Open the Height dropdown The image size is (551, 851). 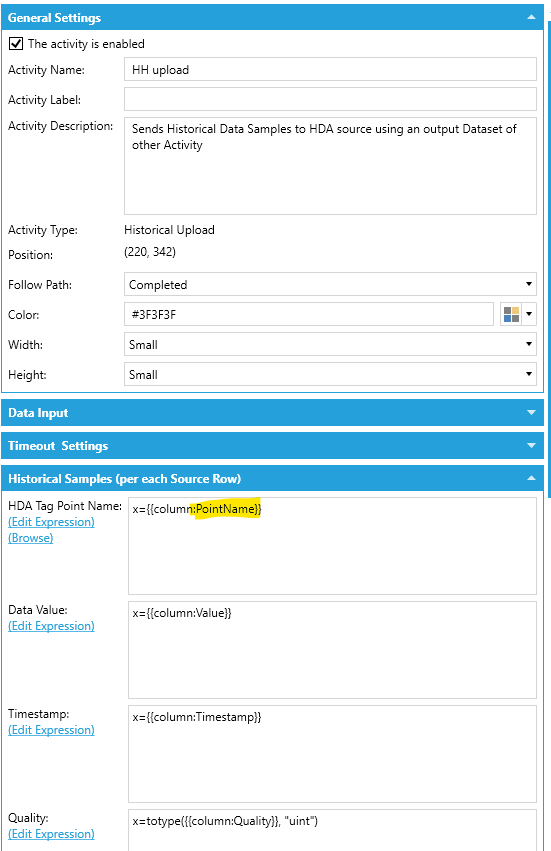coord(330,374)
